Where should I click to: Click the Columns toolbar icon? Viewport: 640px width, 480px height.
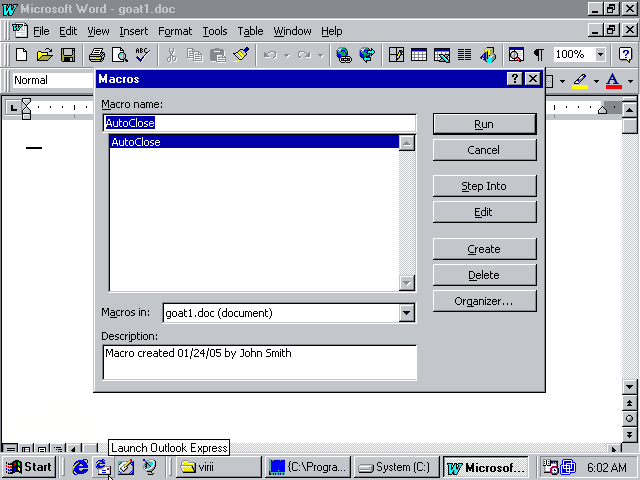[x=464, y=54]
